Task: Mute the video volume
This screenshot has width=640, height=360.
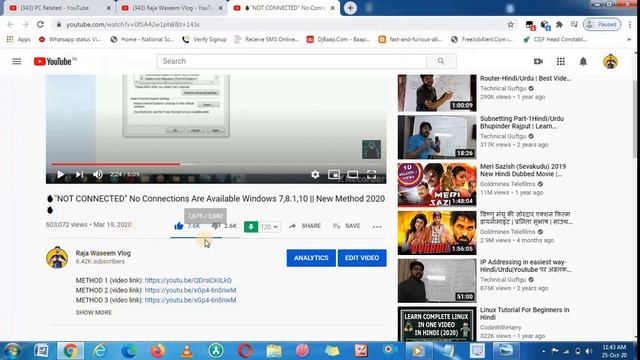Action: (x=98, y=174)
